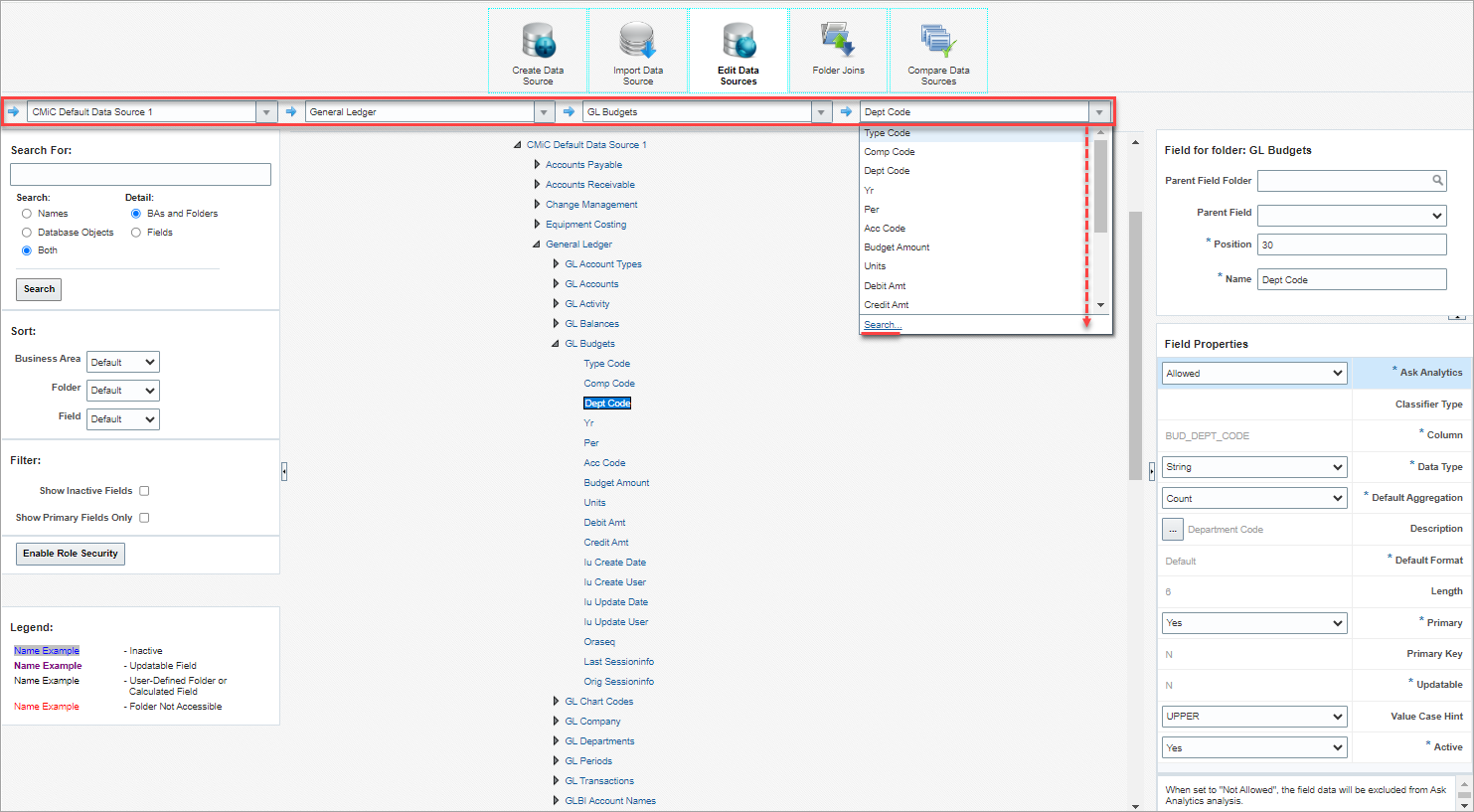Click the blue arrow before CMiC Default Data Source 1
The width and height of the screenshot is (1474, 812).
coord(13,111)
